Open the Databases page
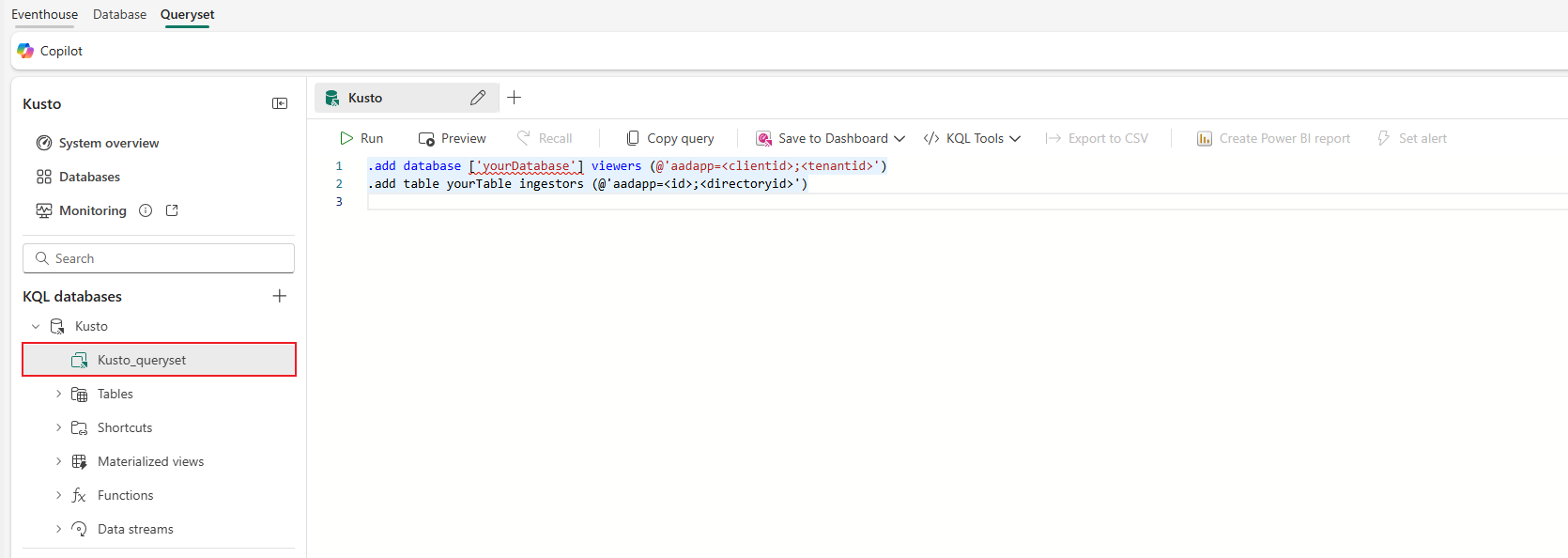 coord(89,177)
